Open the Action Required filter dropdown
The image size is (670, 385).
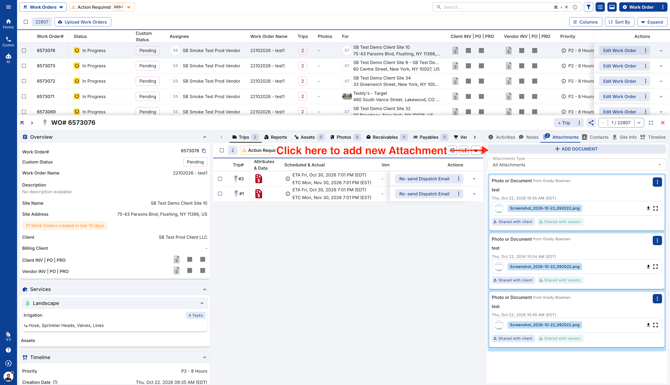102,7
